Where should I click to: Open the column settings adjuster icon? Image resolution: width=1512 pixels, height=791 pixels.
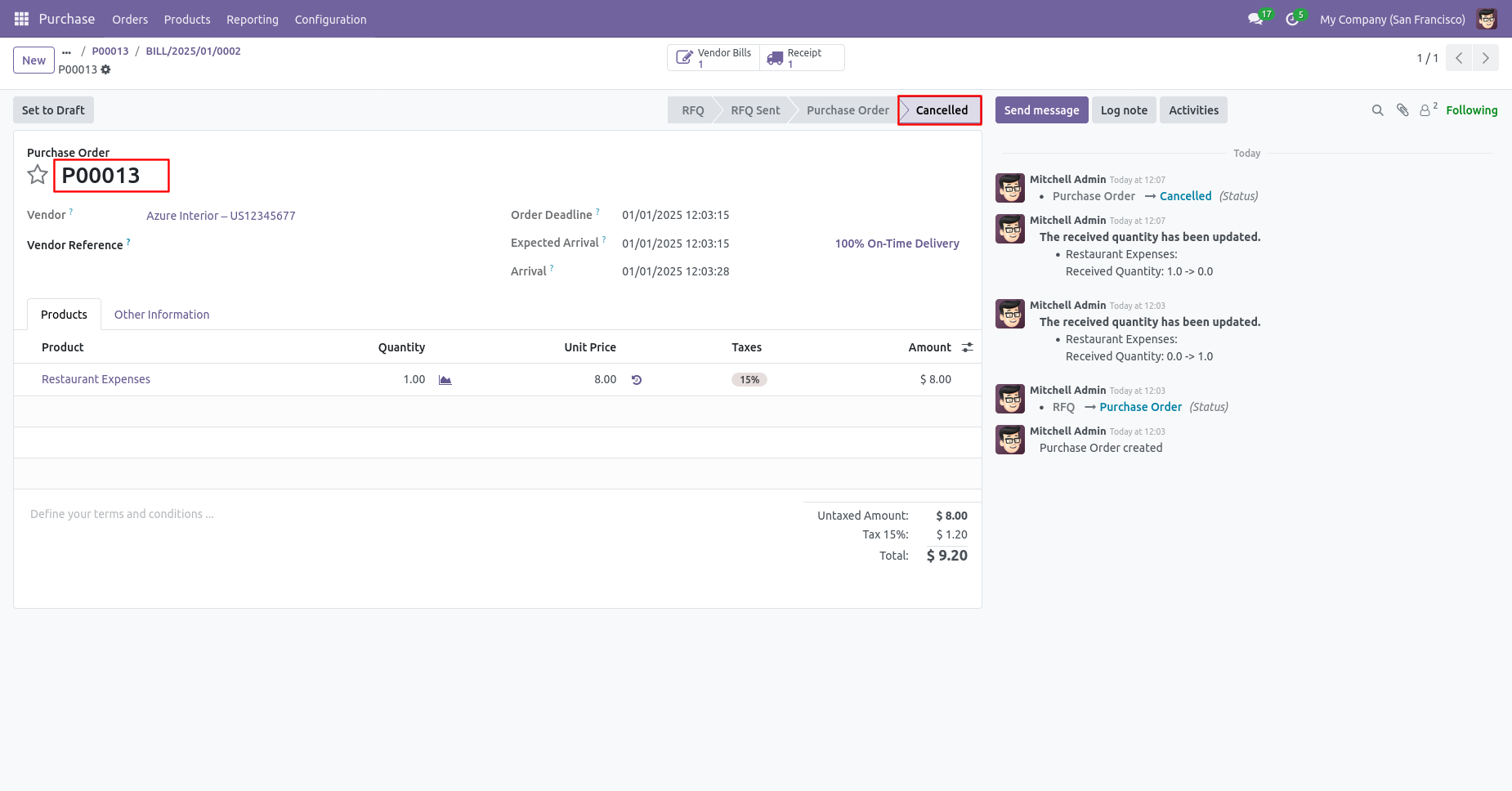click(968, 347)
